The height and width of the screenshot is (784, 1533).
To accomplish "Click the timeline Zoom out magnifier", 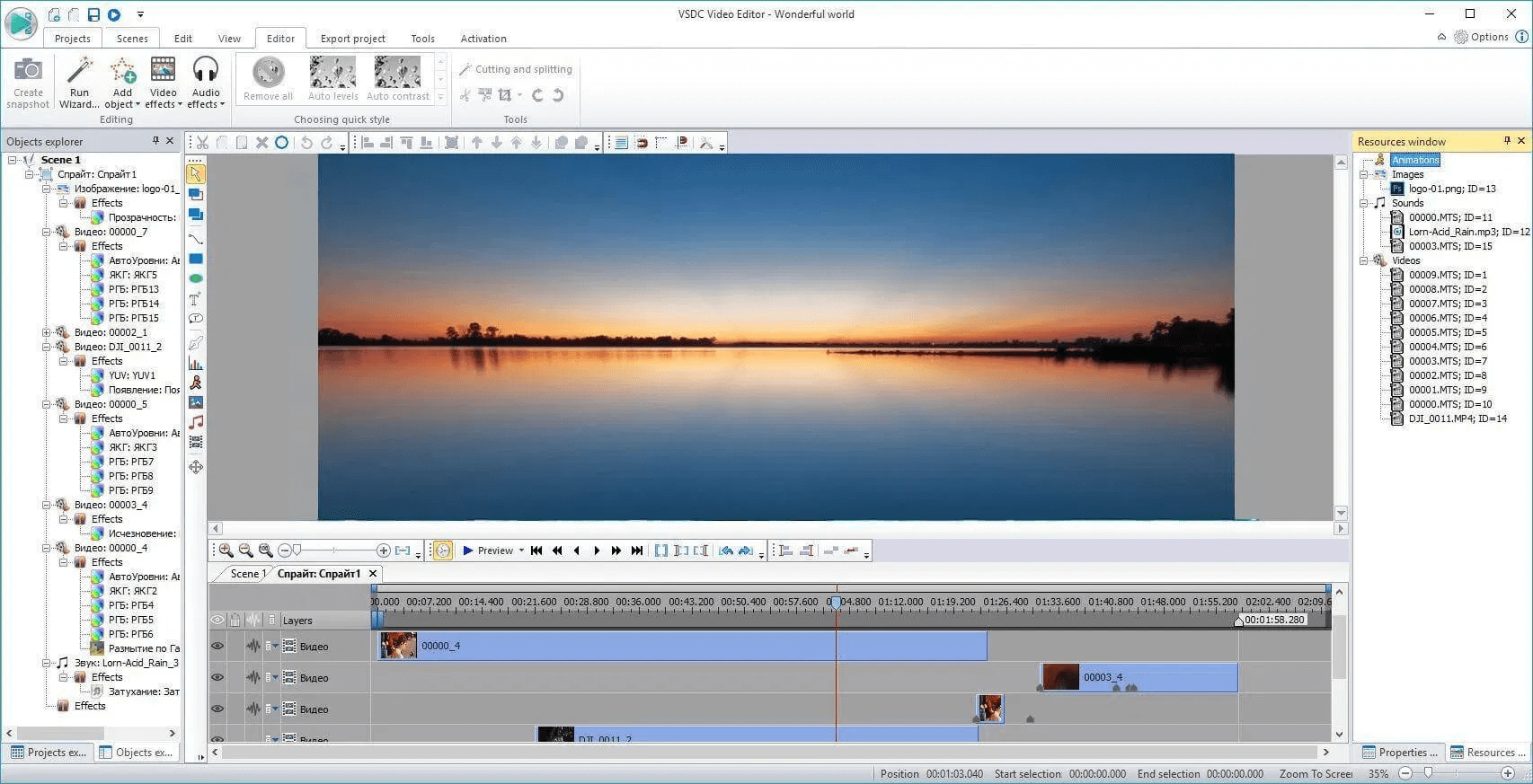I will point(245,551).
